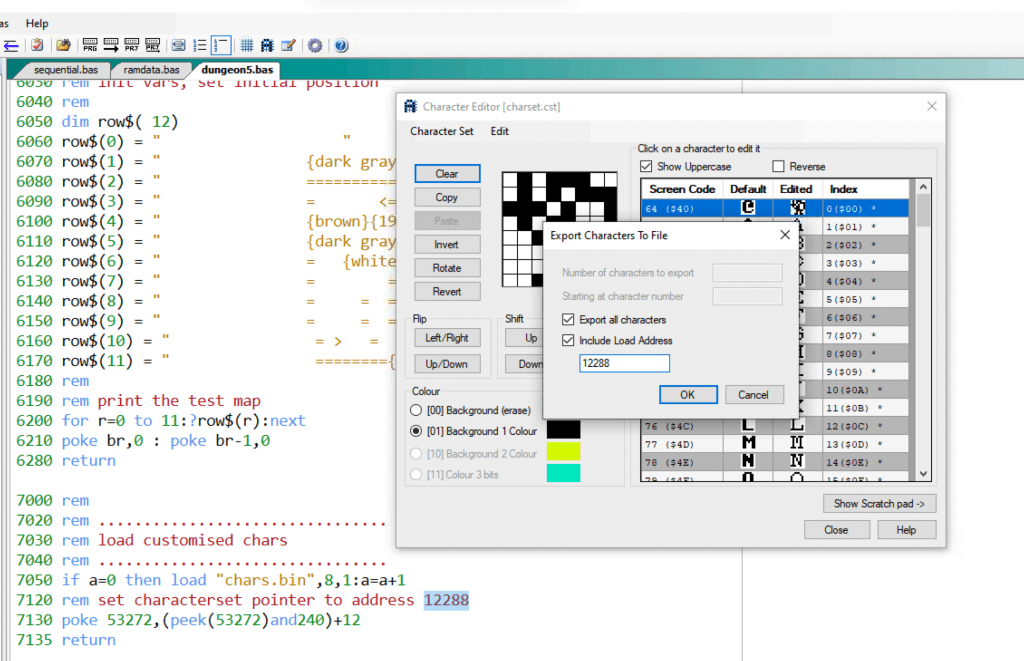Click the character list scrollbar down arrow

pyautogui.click(x=923, y=474)
